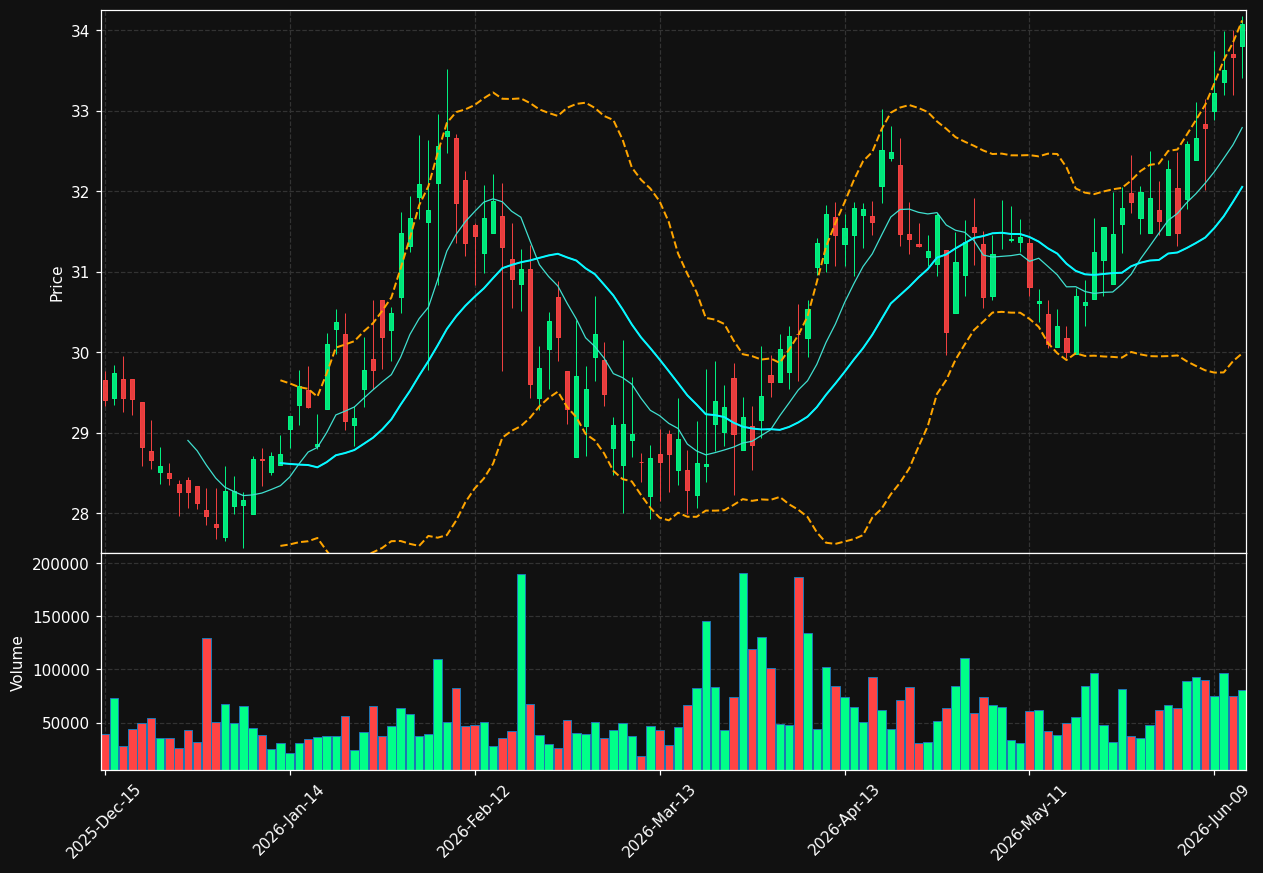Click the 2025-Dec-15 date label

104,822
